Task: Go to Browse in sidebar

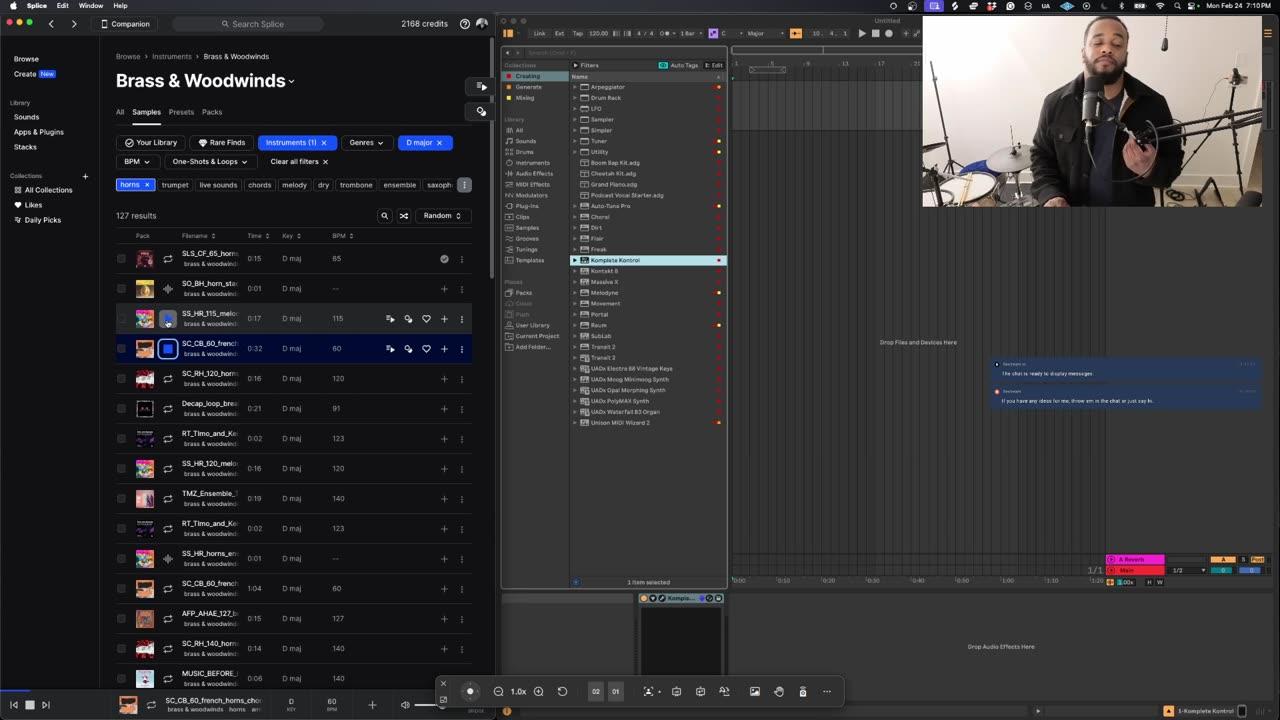Action: [x=26, y=59]
